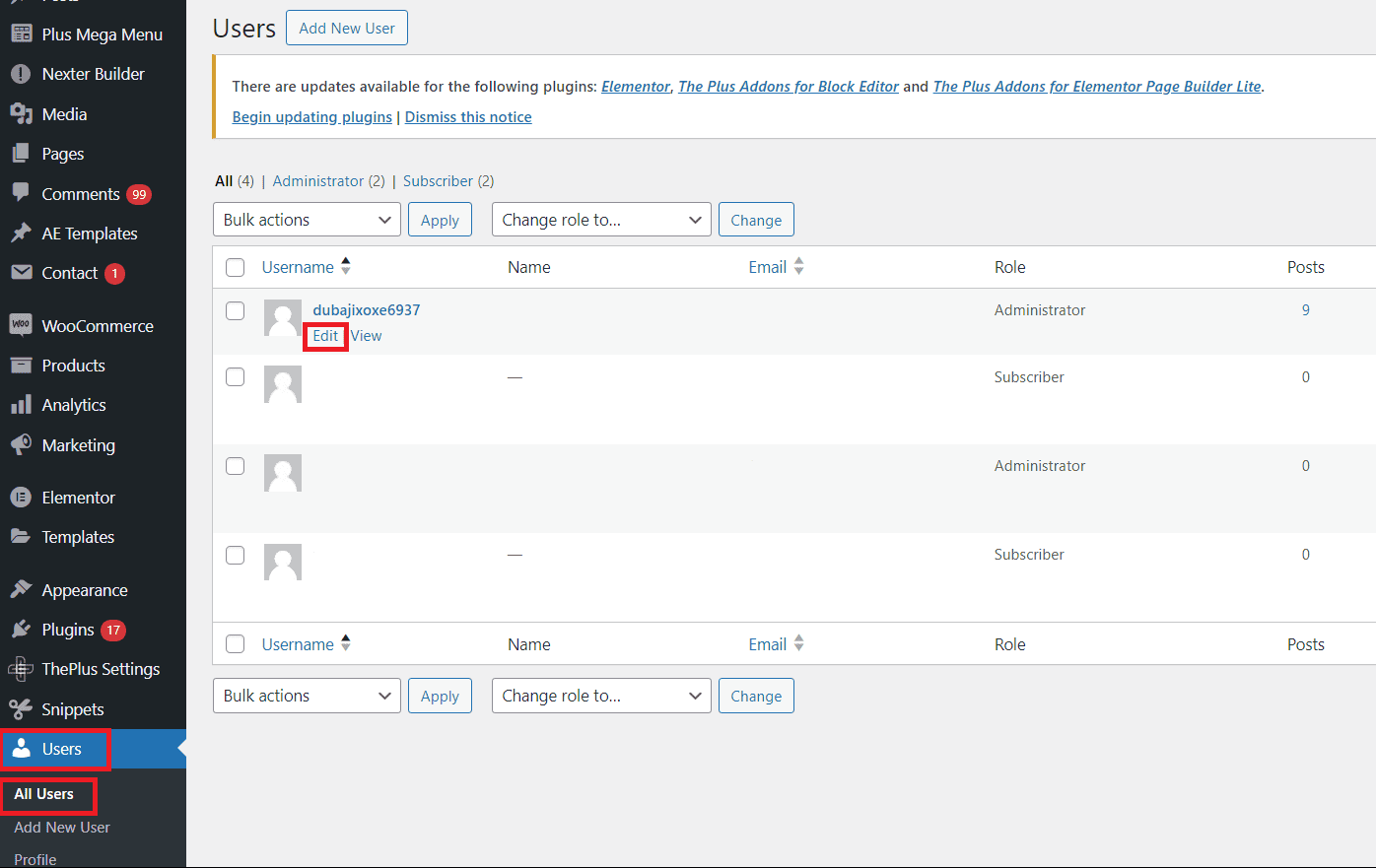1376x868 pixels.
Task: Select the Appearance paintbrush icon
Action: [x=21, y=589]
